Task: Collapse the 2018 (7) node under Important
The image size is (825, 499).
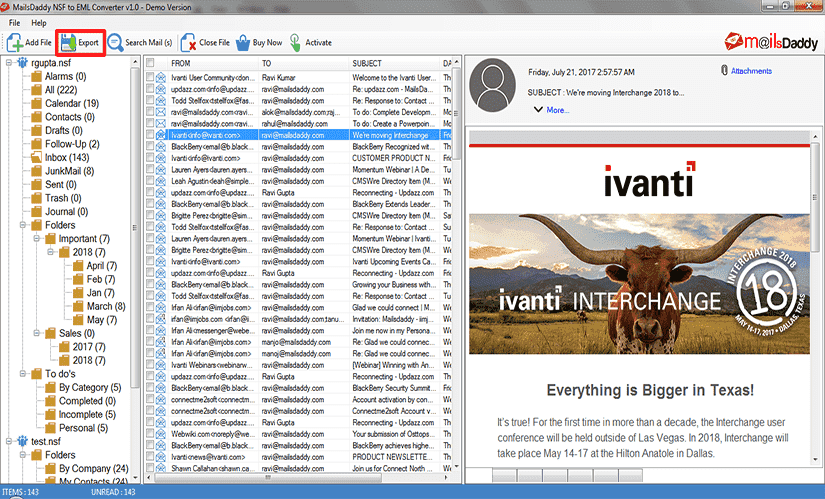Action: tap(51, 252)
